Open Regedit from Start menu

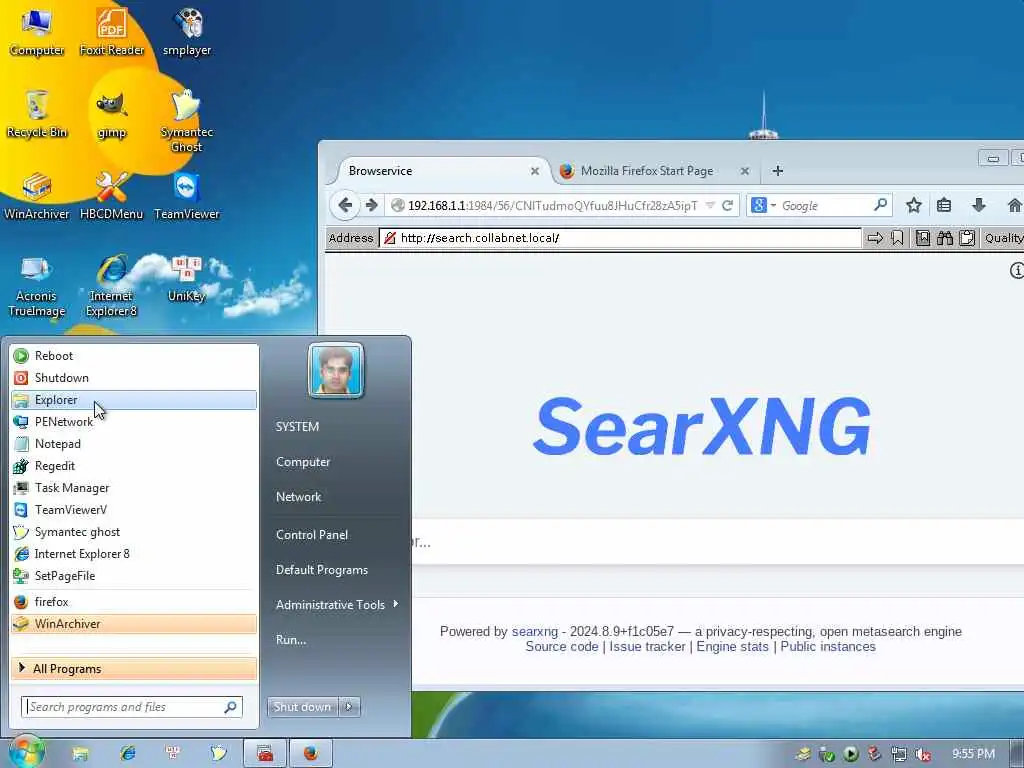pos(134,466)
